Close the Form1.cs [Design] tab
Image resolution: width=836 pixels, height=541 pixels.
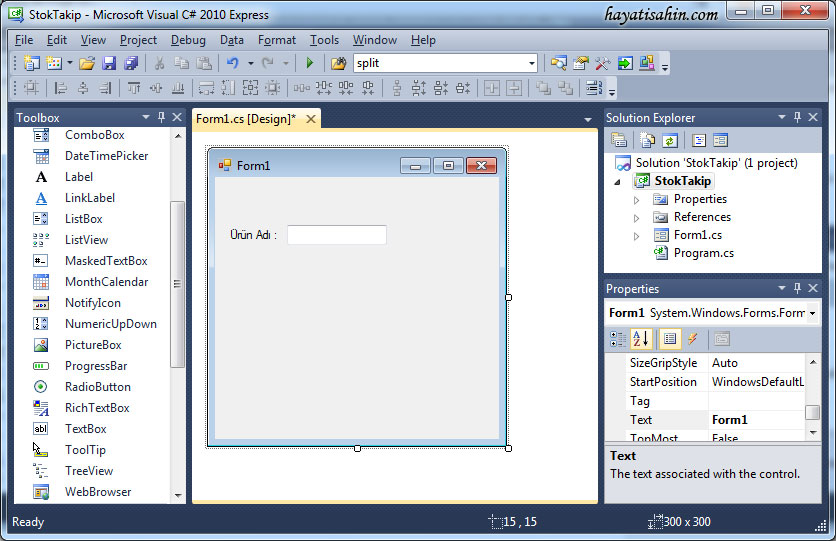tap(310, 119)
